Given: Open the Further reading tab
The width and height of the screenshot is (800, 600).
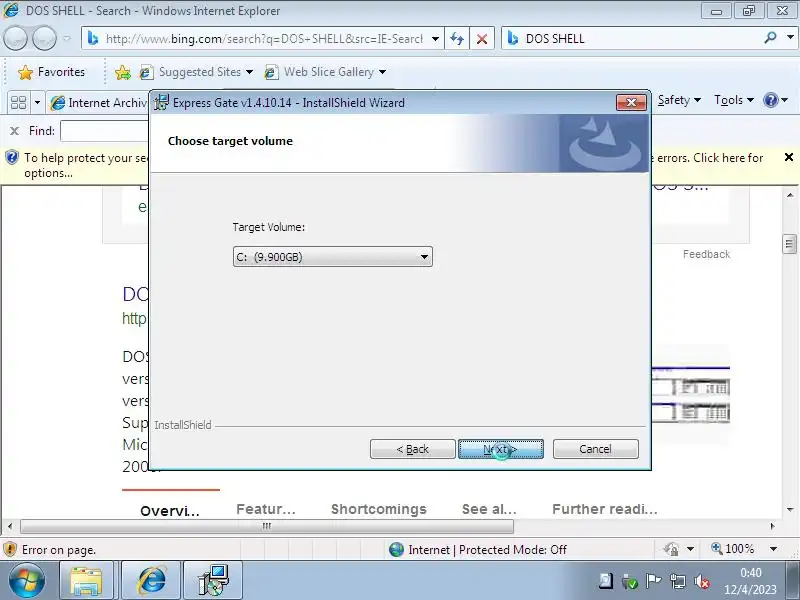Looking at the screenshot, I should click(x=605, y=509).
